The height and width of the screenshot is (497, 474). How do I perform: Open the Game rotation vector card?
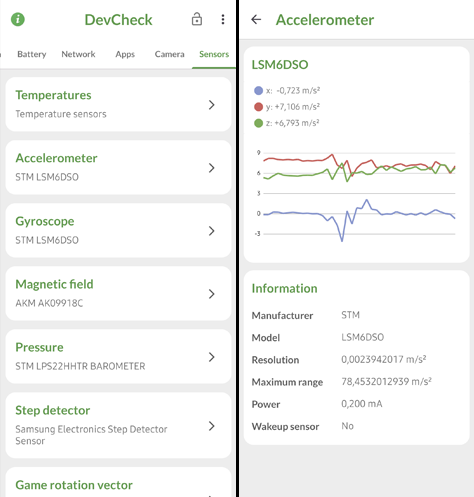pos(118,482)
